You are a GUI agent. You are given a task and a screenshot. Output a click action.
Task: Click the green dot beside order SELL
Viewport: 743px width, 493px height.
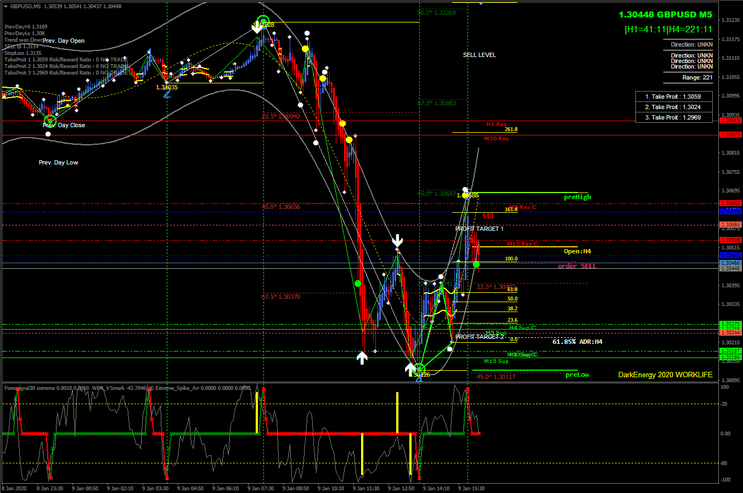tap(477, 264)
